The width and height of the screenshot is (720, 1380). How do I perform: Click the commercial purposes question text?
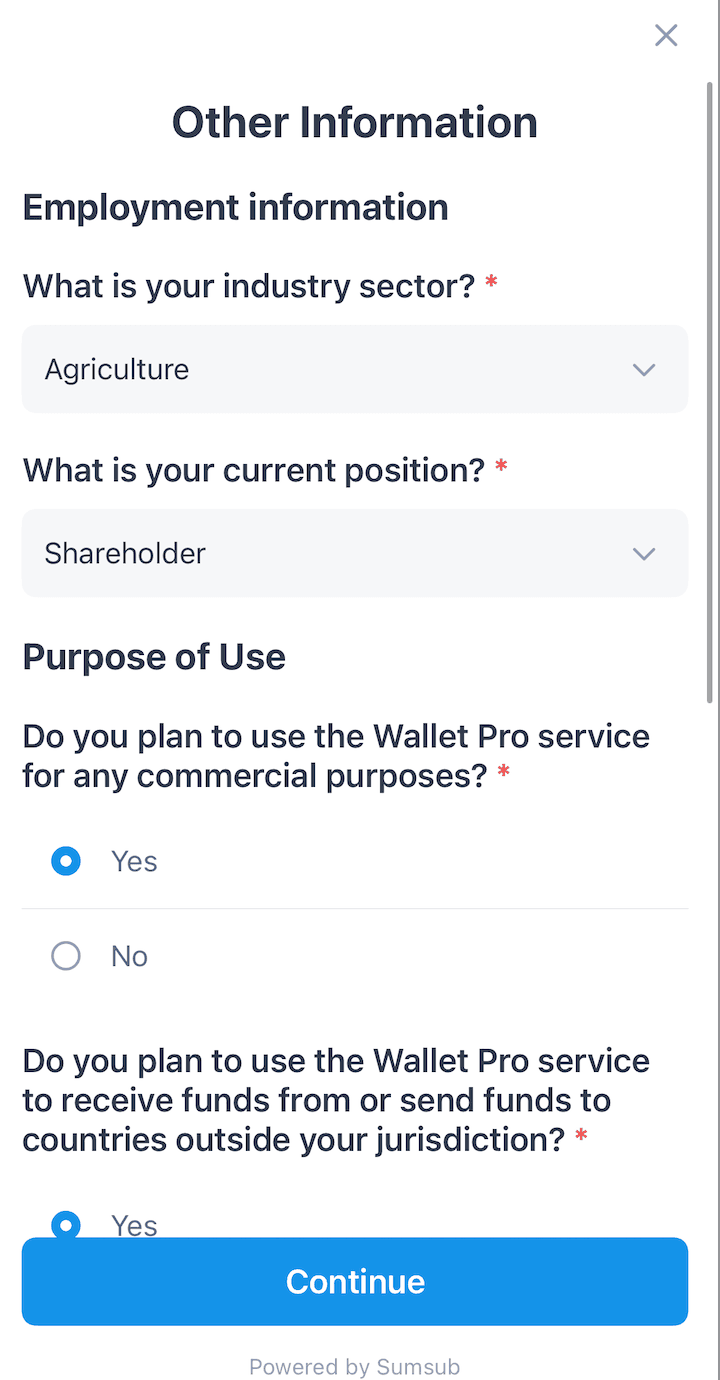pyautogui.click(x=335, y=756)
